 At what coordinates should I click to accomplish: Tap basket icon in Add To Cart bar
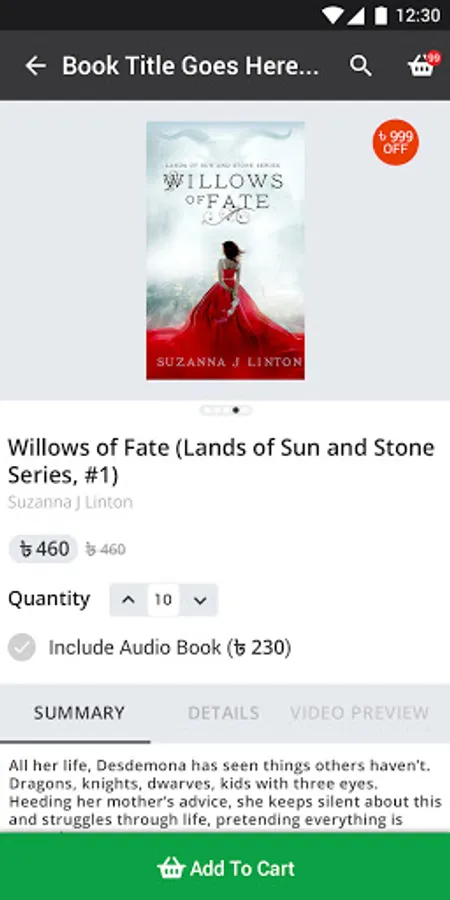pos(171,868)
